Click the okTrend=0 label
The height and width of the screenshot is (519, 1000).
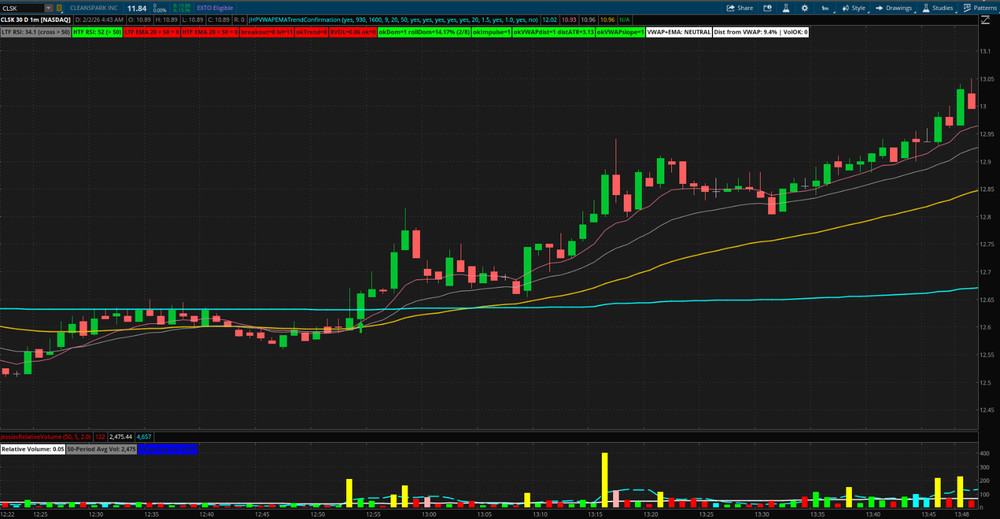pyautogui.click(x=311, y=32)
